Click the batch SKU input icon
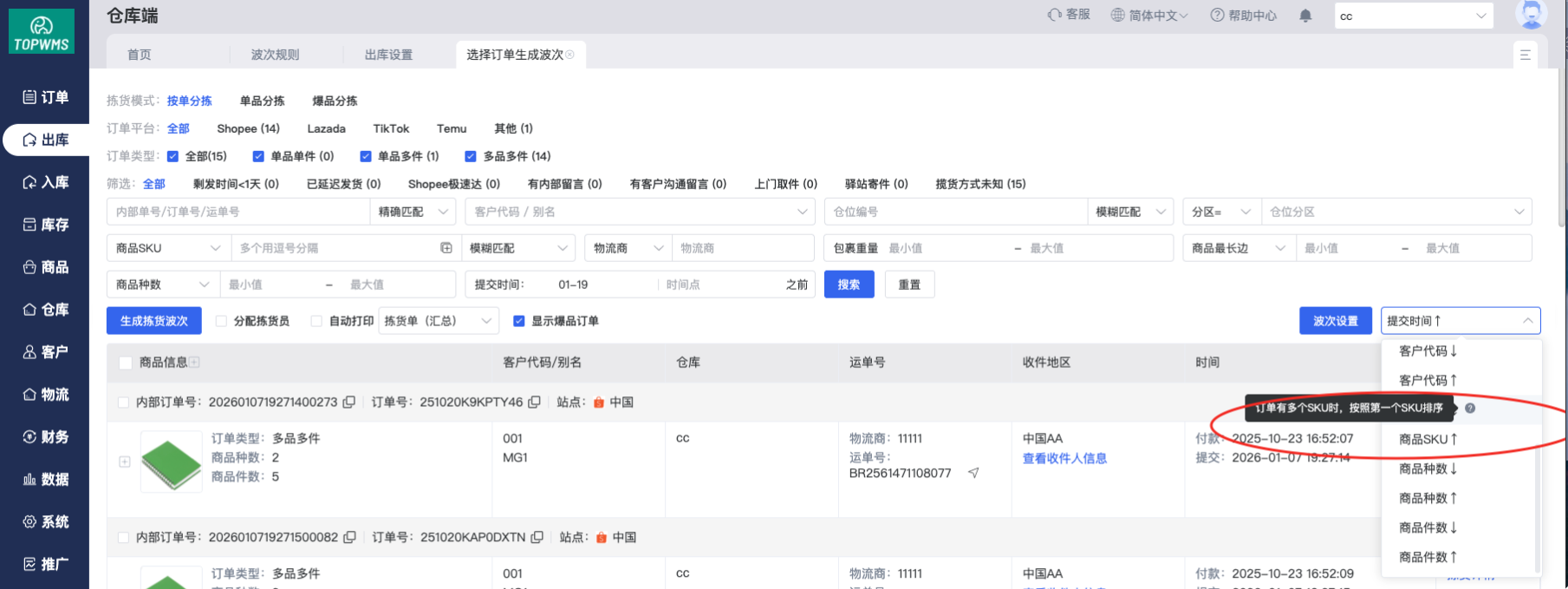The image size is (1568, 589). [446, 248]
